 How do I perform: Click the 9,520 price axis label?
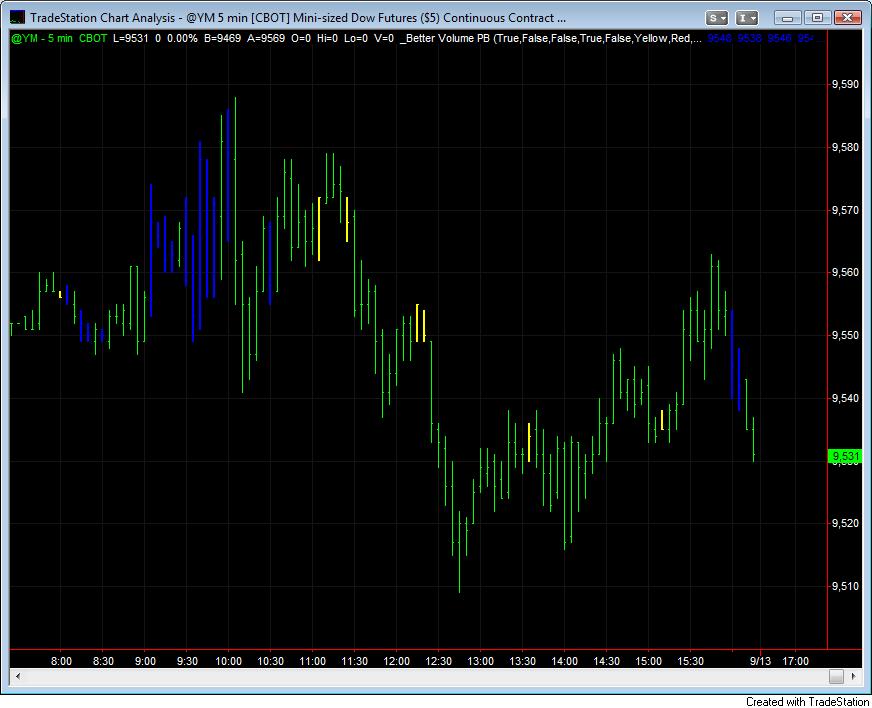tap(845, 523)
